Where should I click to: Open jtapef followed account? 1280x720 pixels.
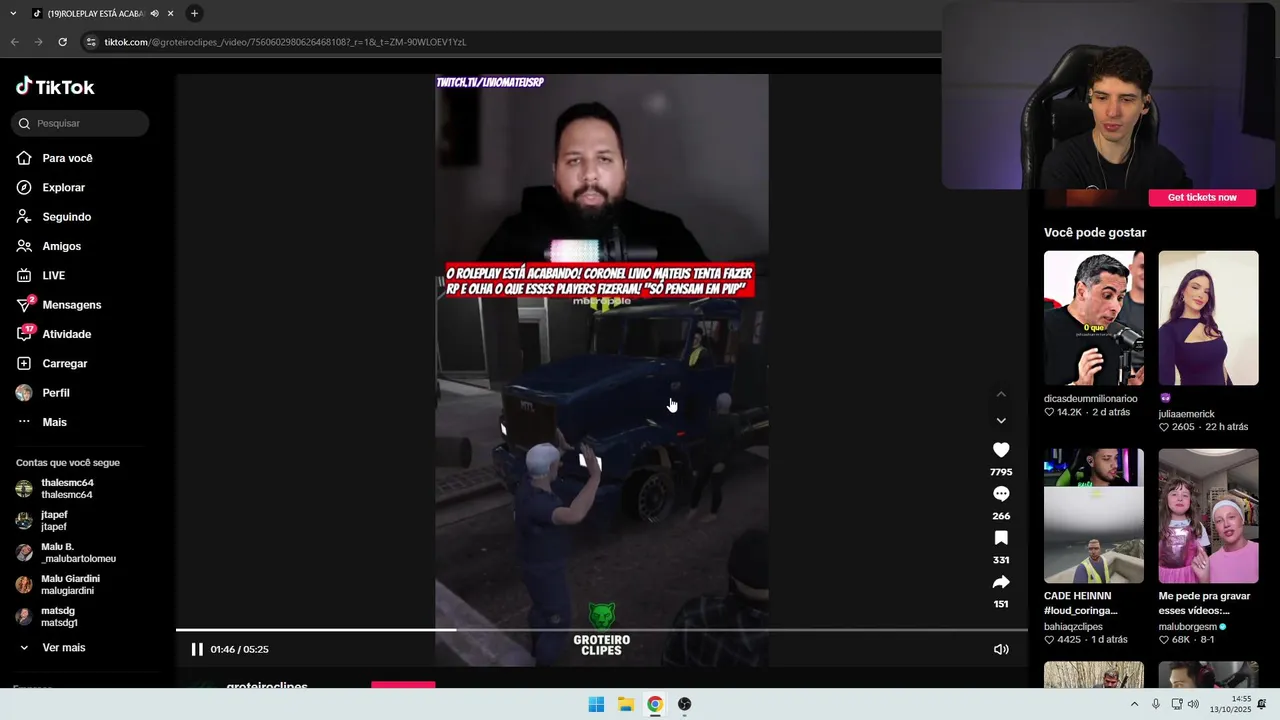pyautogui.click(x=42, y=521)
